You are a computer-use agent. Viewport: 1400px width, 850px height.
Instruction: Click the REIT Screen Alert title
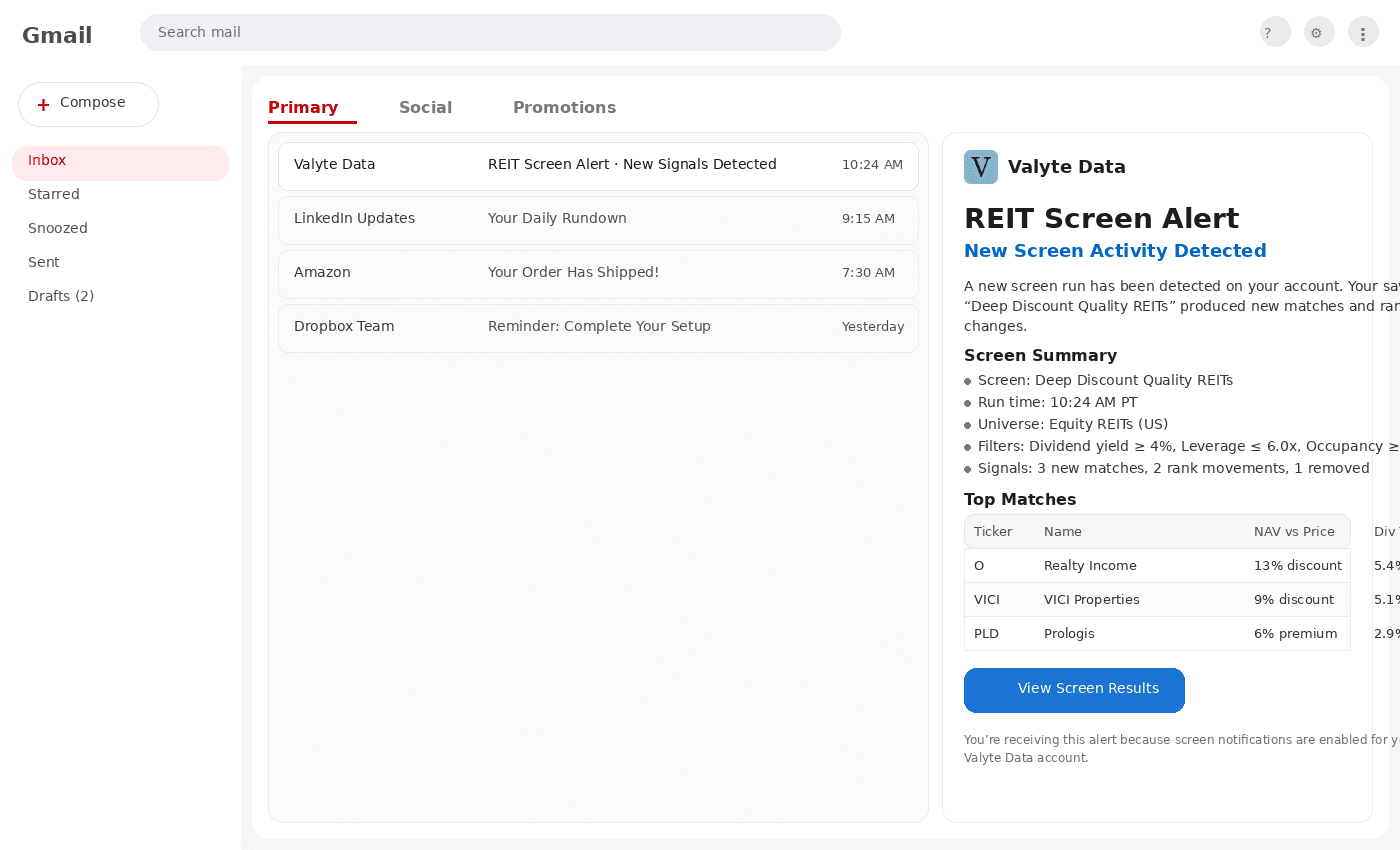(1101, 218)
